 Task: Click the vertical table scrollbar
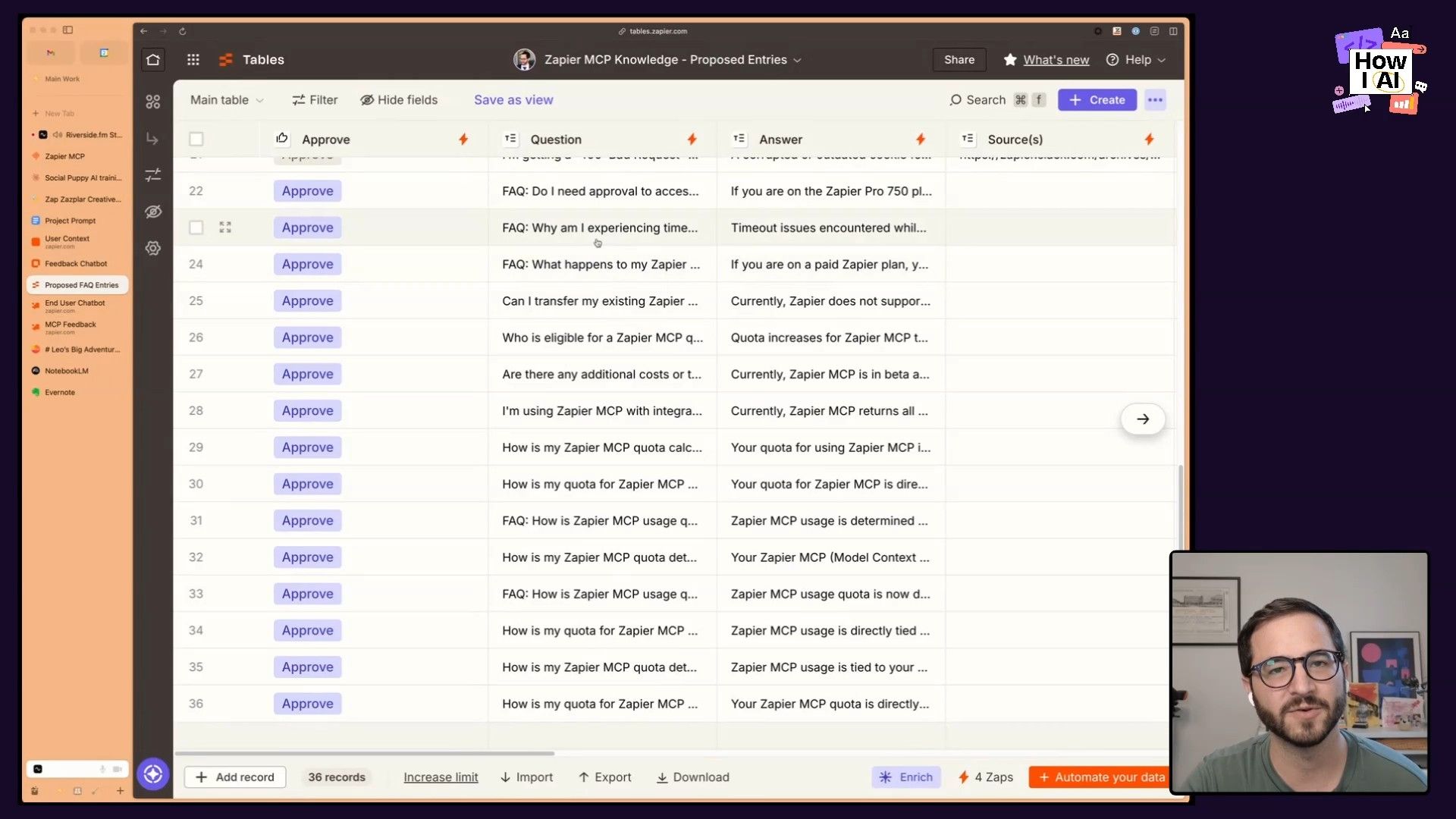pyautogui.click(x=1180, y=508)
